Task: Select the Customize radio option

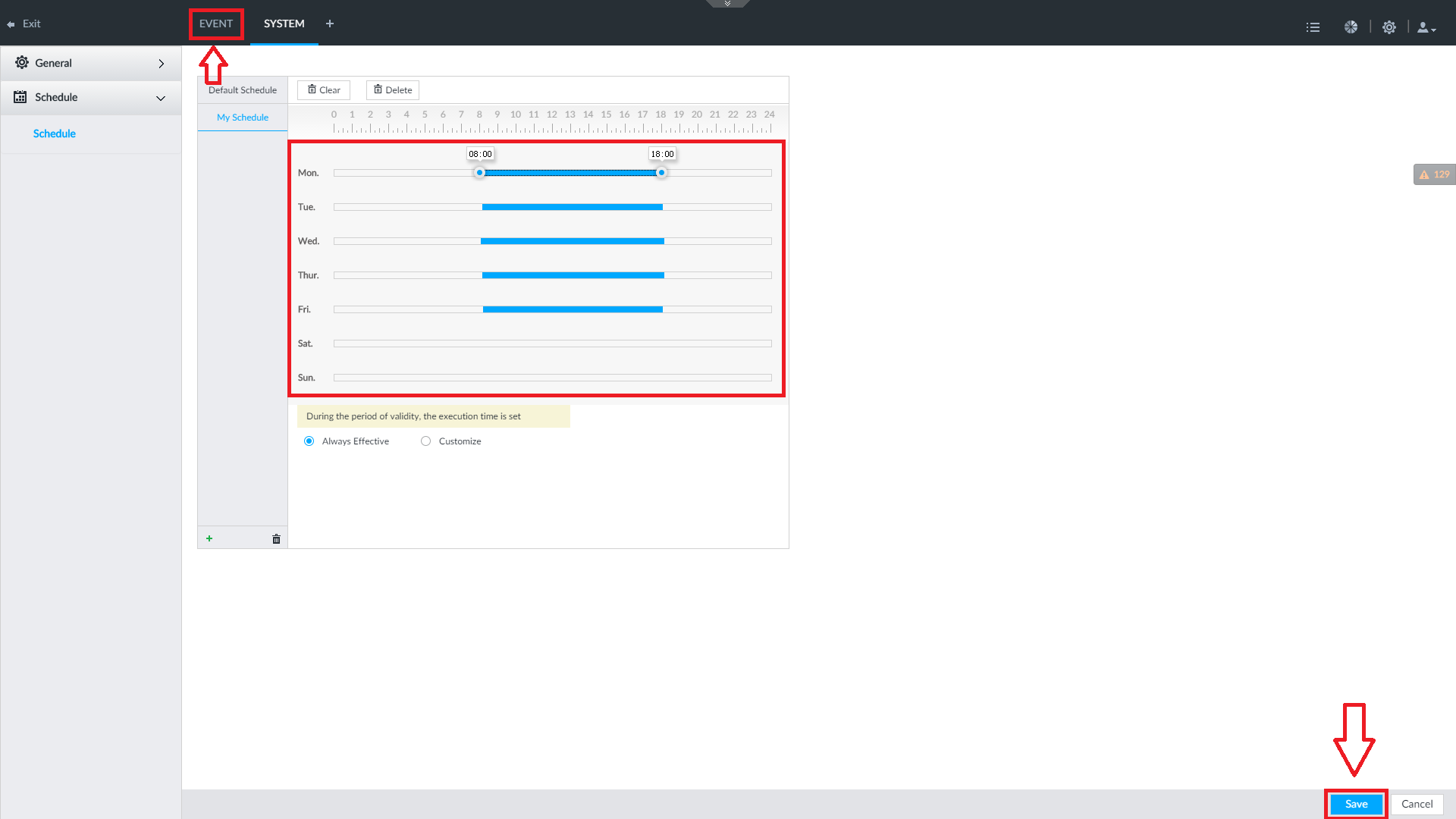Action: [x=426, y=441]
